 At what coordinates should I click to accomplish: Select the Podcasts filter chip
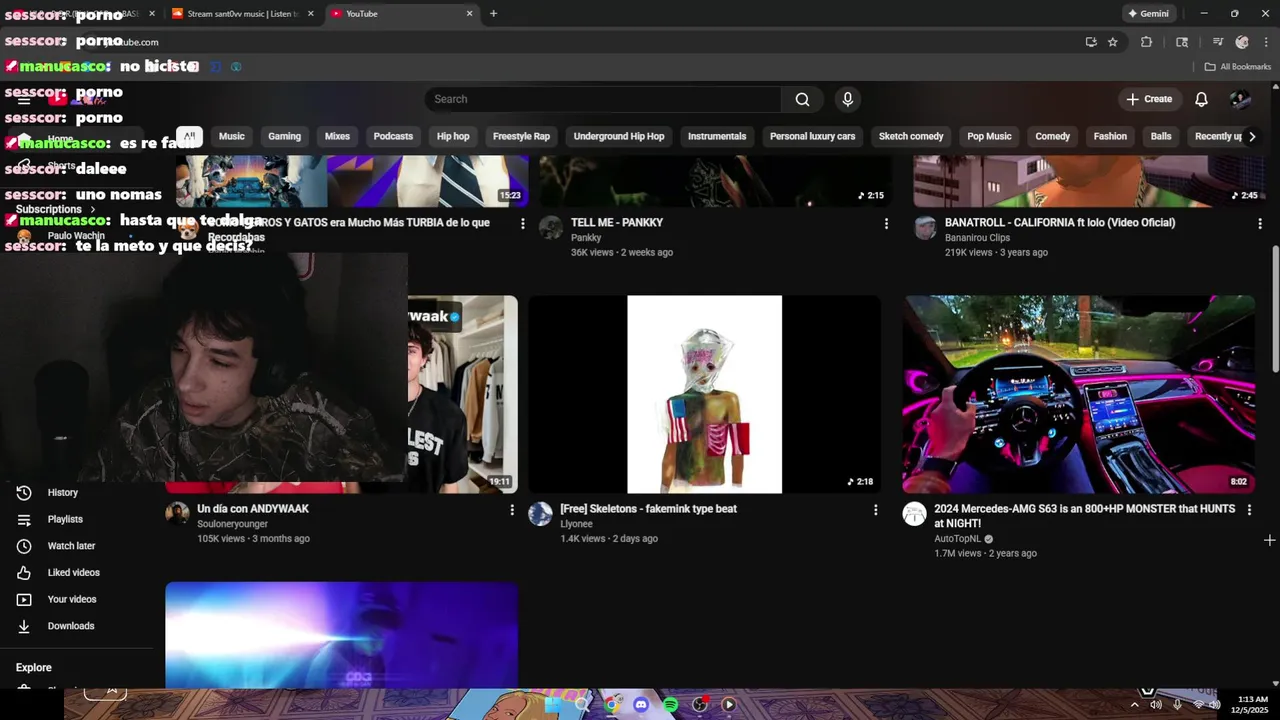click(393, 136)
